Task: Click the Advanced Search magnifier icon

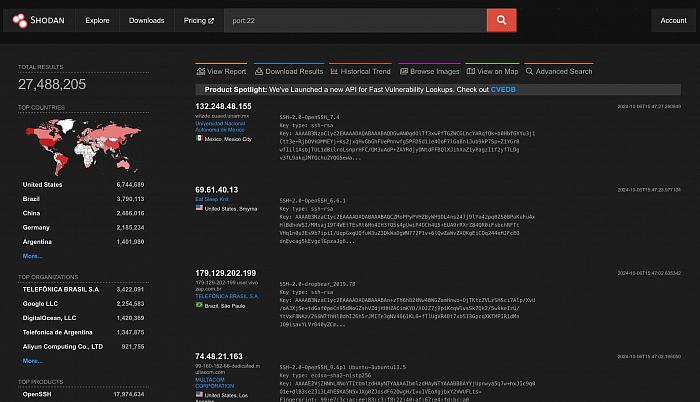Action: (x=529, y=71)
